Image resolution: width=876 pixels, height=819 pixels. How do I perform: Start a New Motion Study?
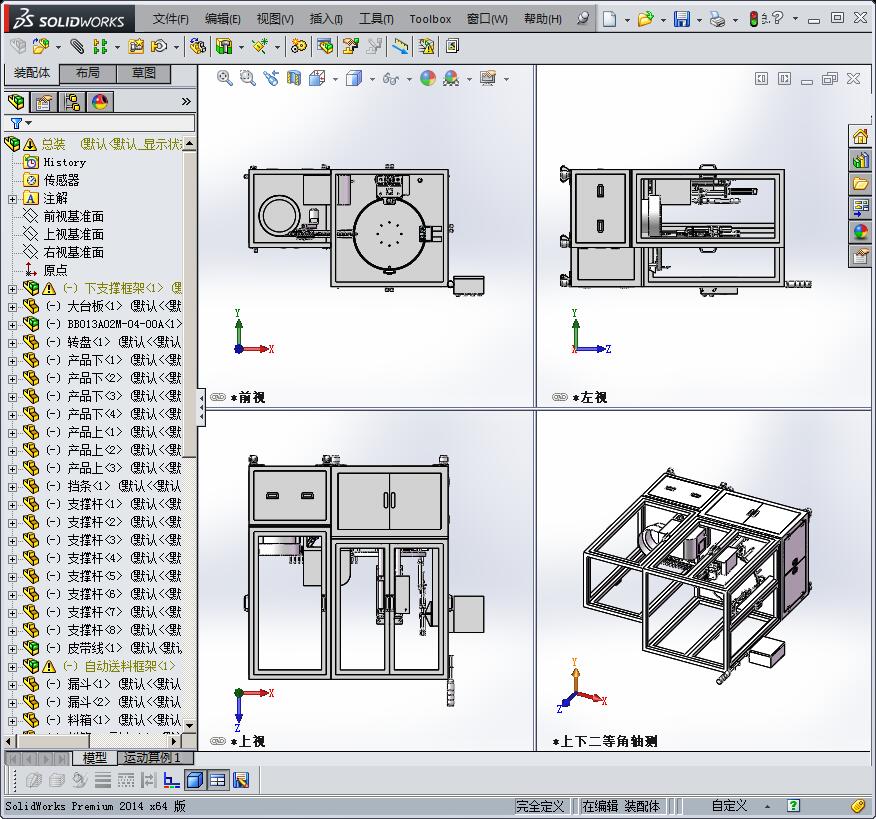299,46
